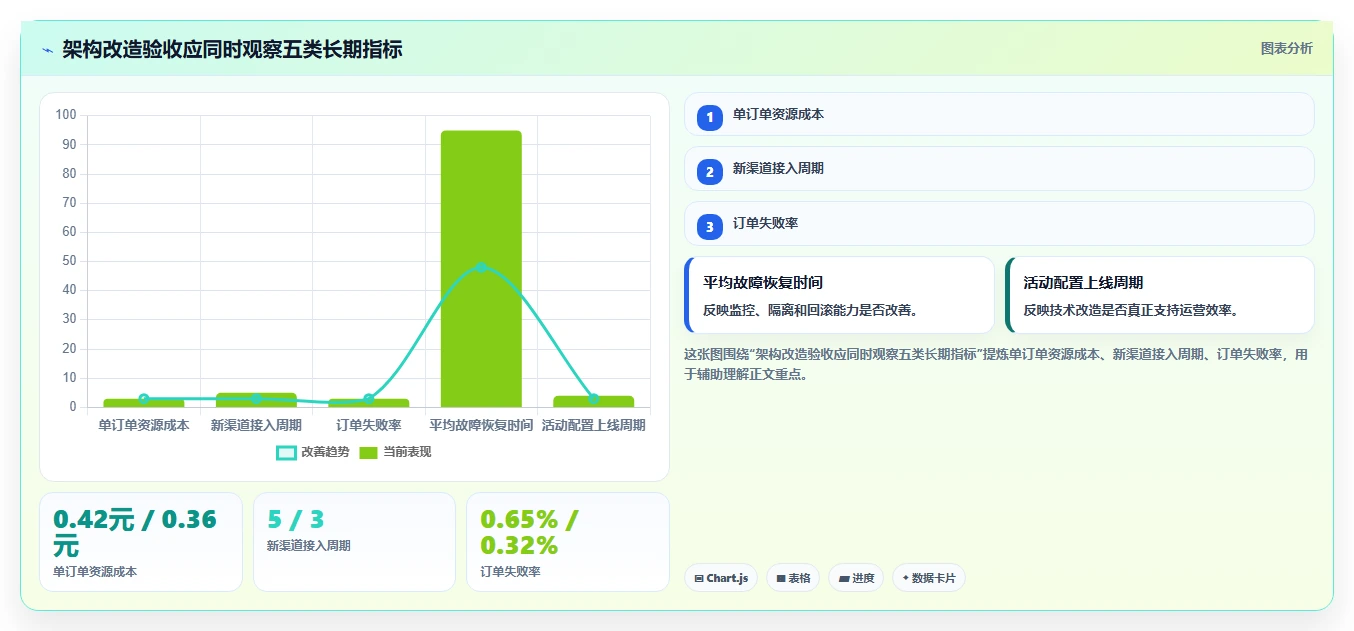1354x631 pixels.
Task: Select the 表格 tag
Action: point(793,578)
